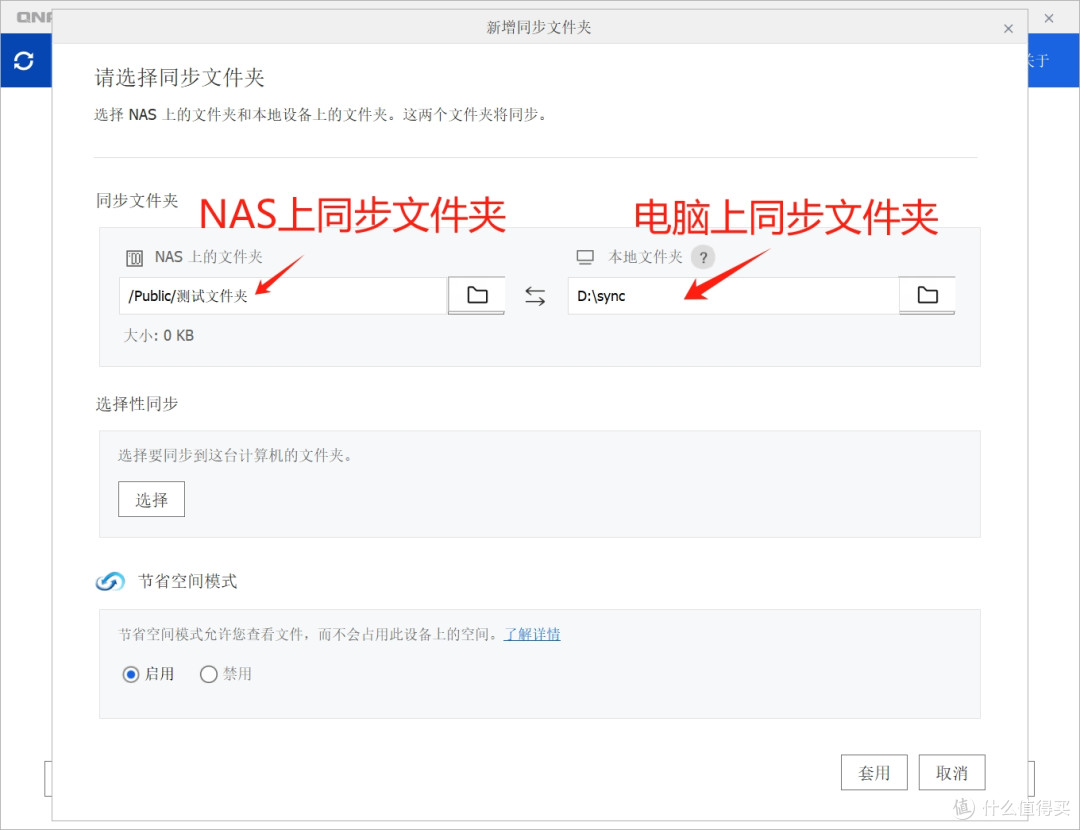Apply settings with the 套用 button
Viewport: 1080px width, 830px height.
[874, 773]
